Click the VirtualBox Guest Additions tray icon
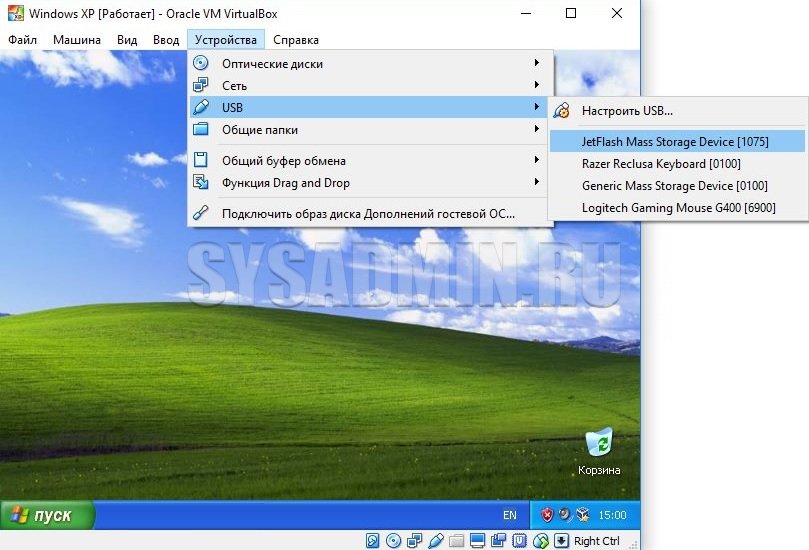The height and width of the screenshot is (550, 809). [581, 515]
